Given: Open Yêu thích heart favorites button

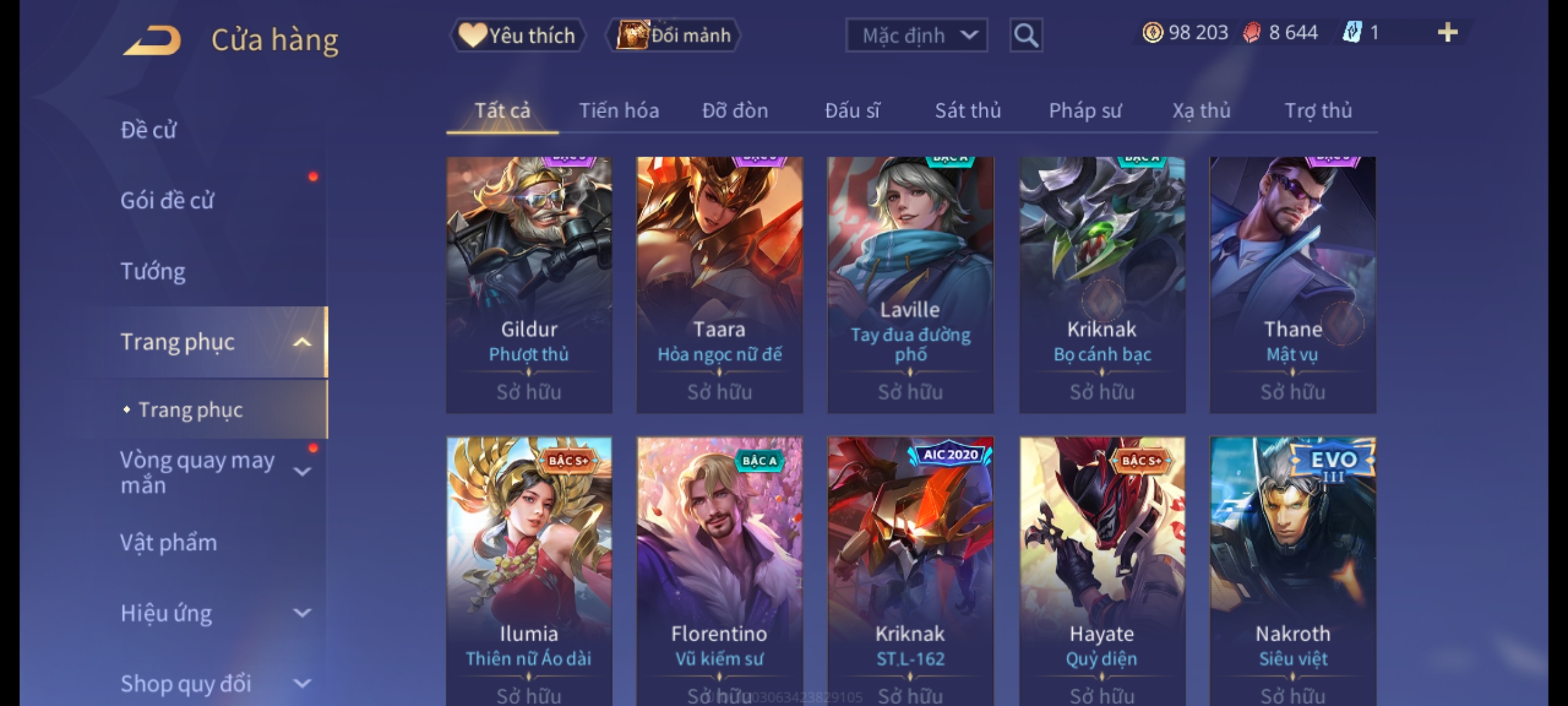Looking at the screenshot, I should tap(517, 35).
